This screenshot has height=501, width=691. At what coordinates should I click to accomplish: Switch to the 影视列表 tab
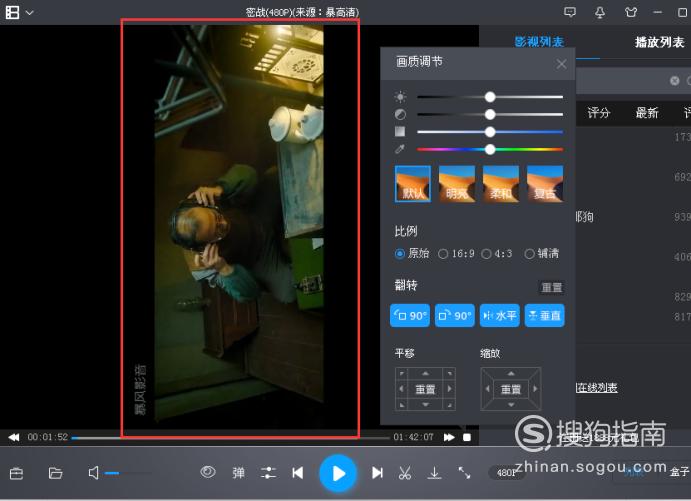539,42
